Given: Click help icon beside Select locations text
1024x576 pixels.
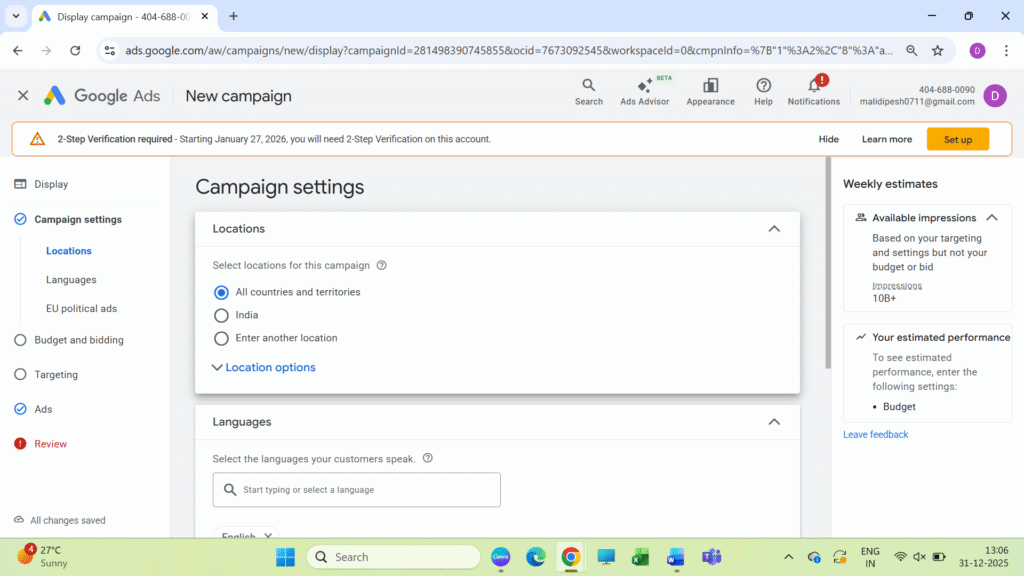Looking at the screenshot, I should point(381,266).
